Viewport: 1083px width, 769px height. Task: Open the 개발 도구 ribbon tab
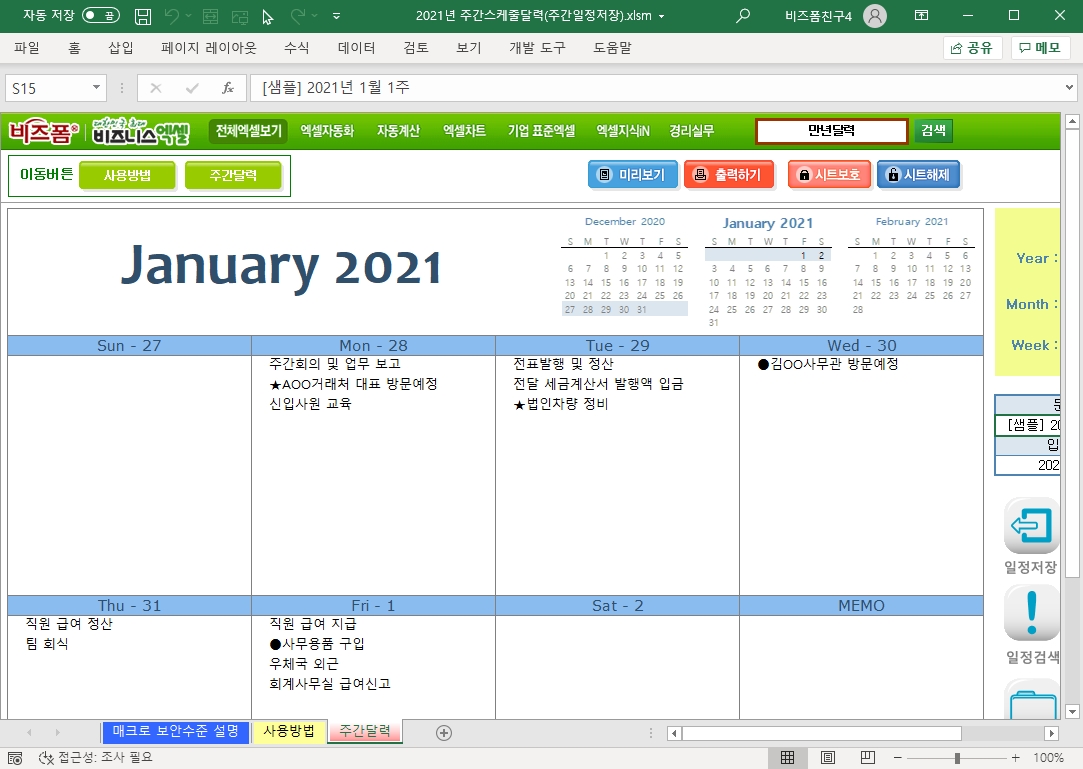point(537,48)
